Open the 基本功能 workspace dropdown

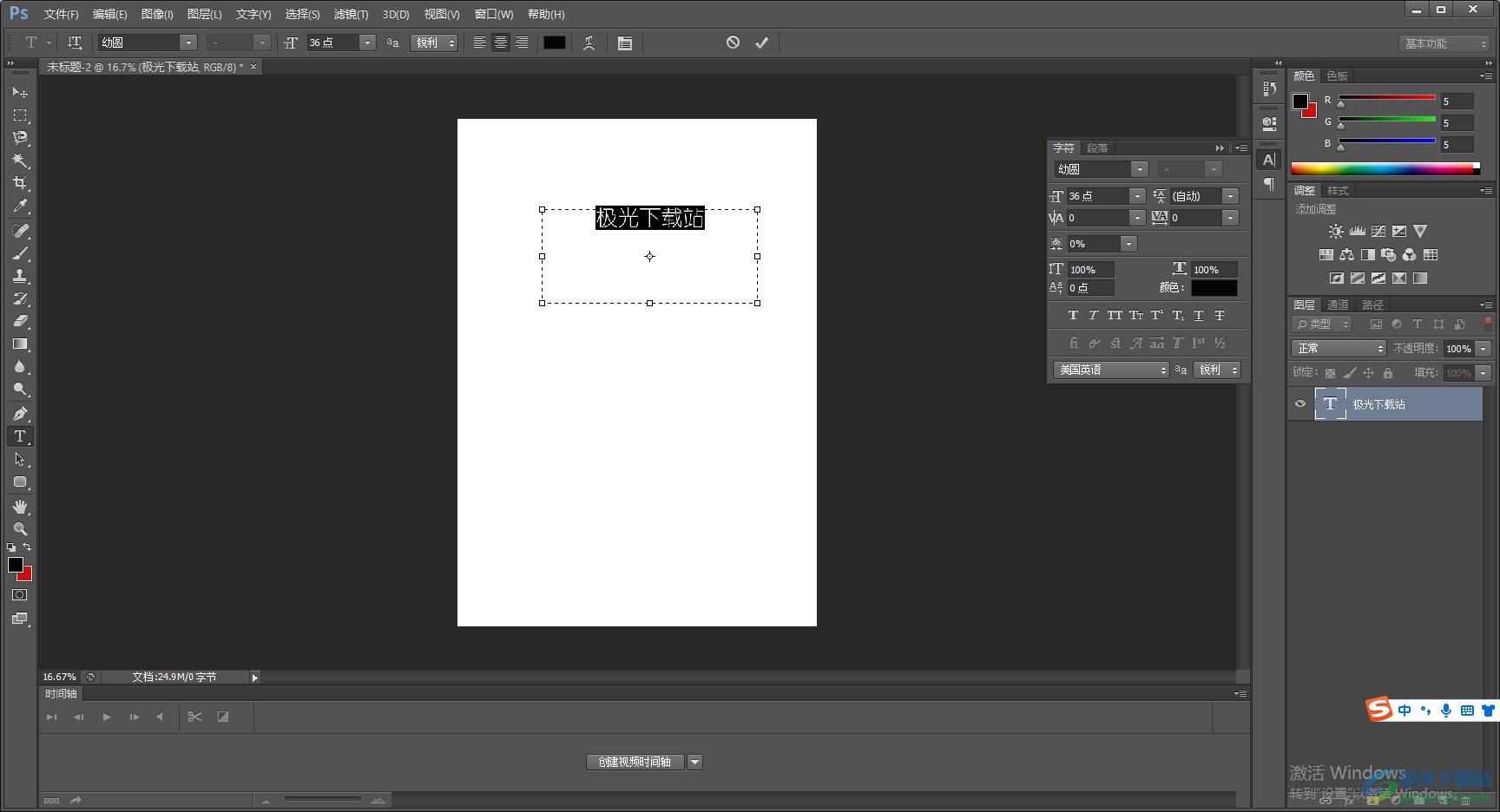point(1444,43)
